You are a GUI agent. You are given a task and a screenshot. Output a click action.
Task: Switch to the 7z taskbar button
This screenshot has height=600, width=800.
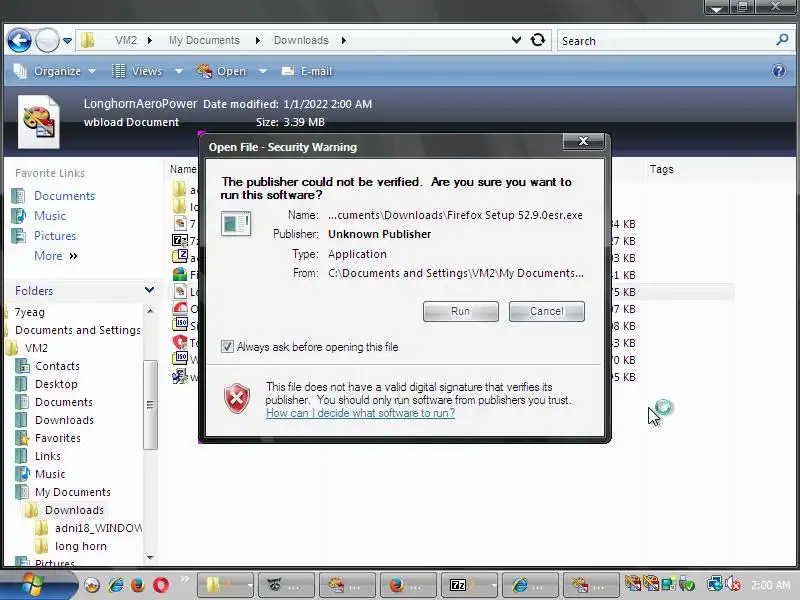click(x=469, y=586)
